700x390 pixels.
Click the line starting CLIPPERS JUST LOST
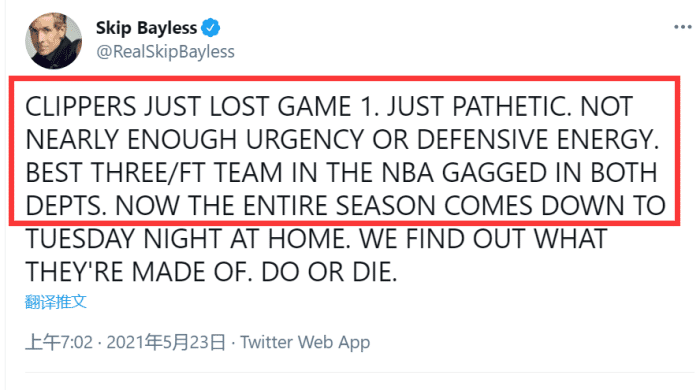(x=329, y=107)
